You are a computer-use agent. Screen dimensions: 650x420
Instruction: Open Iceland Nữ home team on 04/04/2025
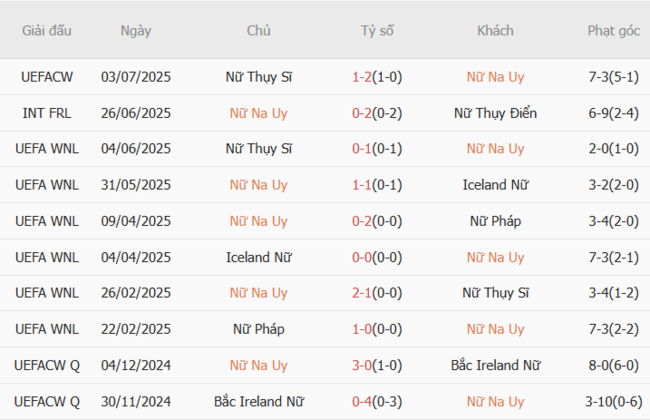pos(259,257)
